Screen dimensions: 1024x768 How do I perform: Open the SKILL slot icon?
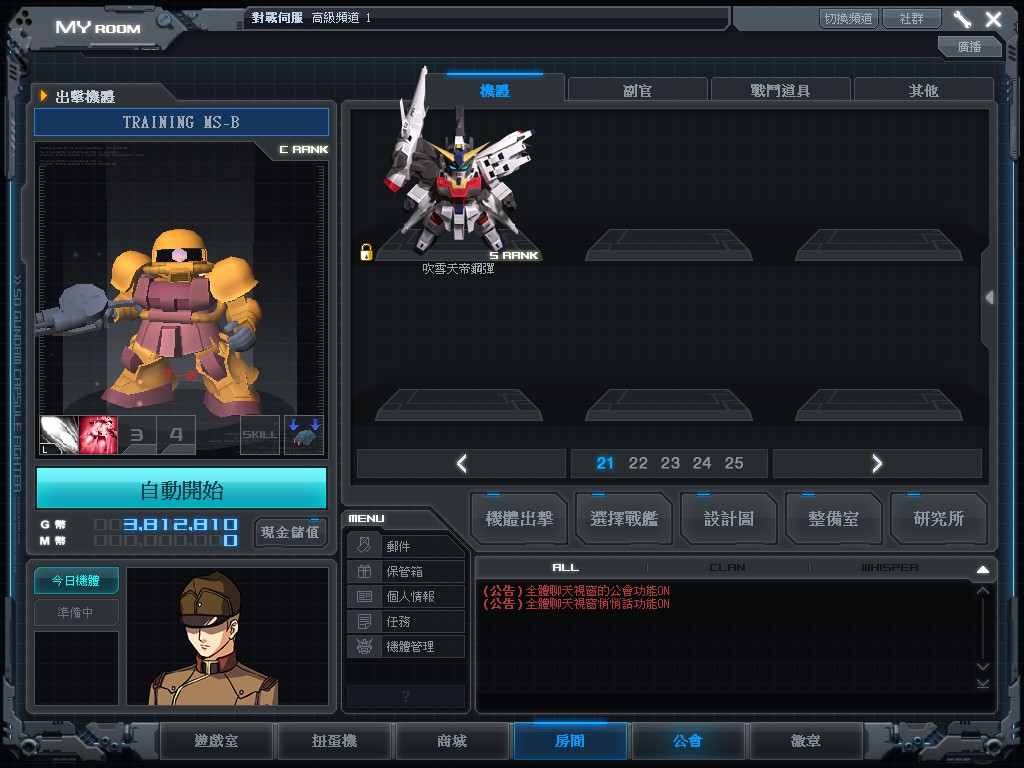(x=260, y=435)
